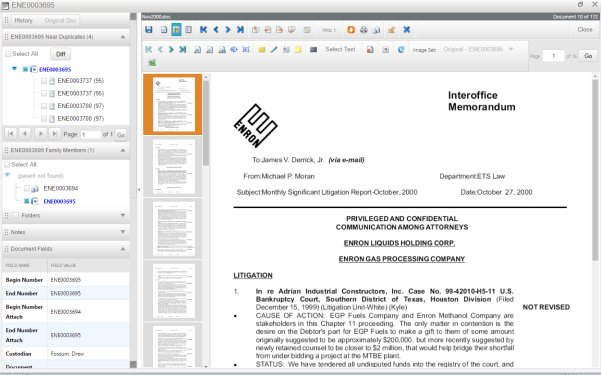The width and height of the screenshot is (601, 375).
Task: Go to first page in image toolbar
Action: [x=149, y=49]
